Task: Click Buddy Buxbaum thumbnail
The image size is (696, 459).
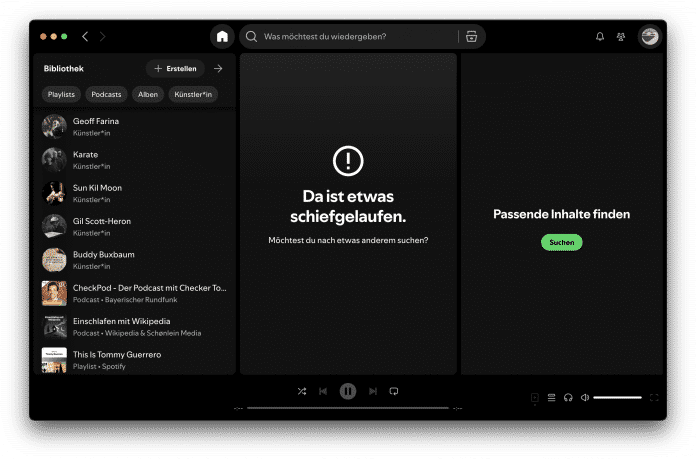Action: tap(54, 260)
